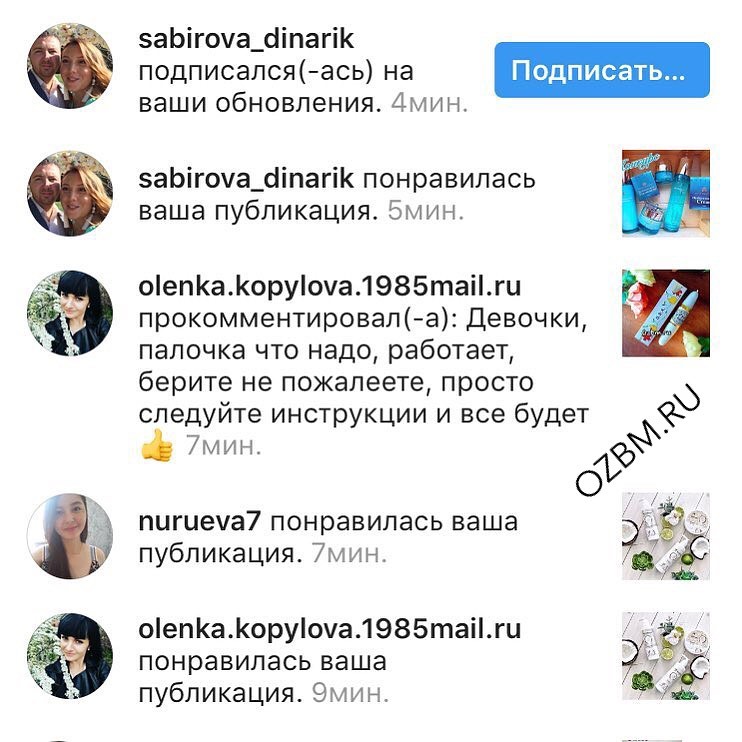Open the nurueva7 username link

coord(200,521)
